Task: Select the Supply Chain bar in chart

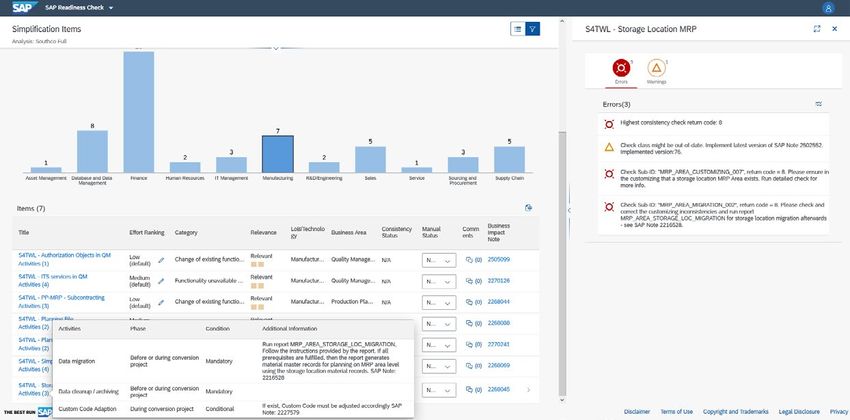Action: click(x=509, y=159)
